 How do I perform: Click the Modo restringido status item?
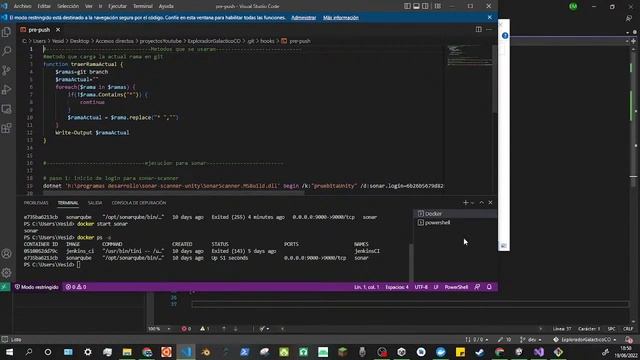click(37, 287)
